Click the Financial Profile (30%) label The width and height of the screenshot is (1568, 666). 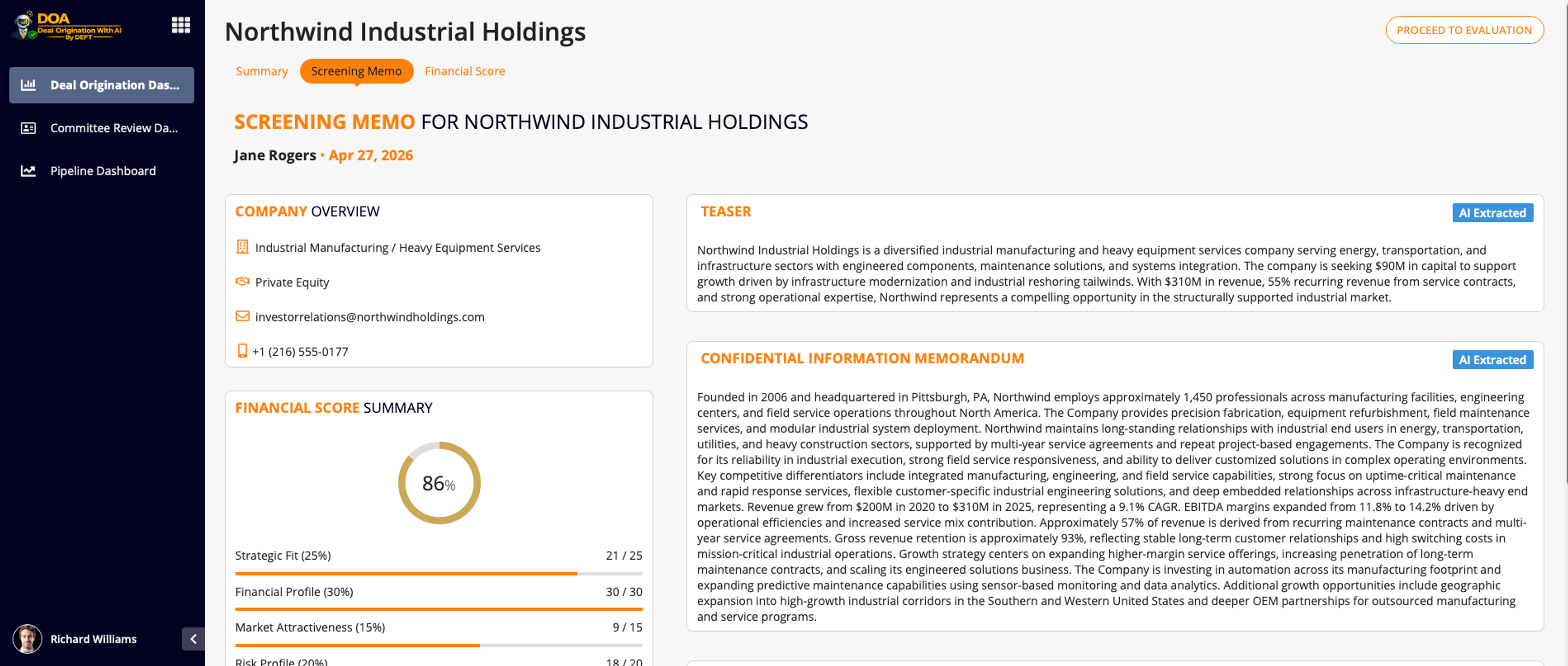click(294, 592)
